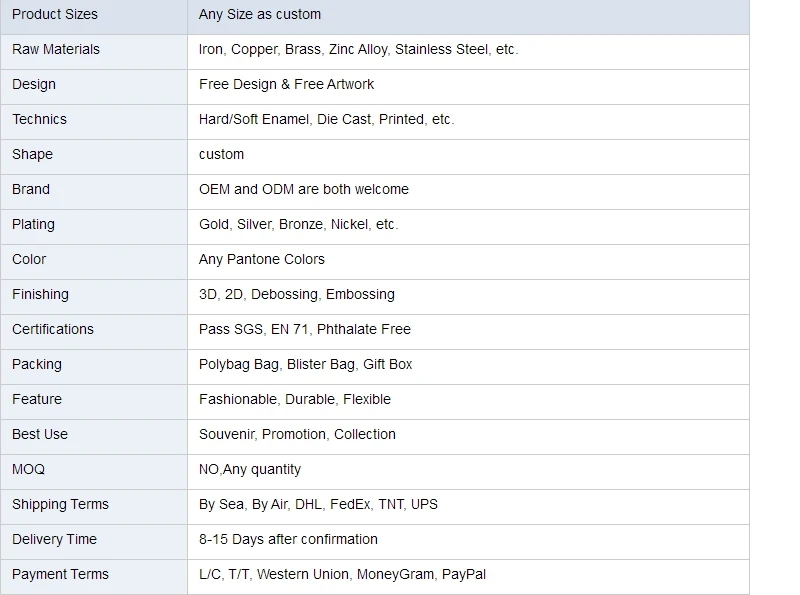This screenshot has height=595, width=800.
Task: Click 'OEM and ODM are both welcome'
Action: tap(304, 189)
